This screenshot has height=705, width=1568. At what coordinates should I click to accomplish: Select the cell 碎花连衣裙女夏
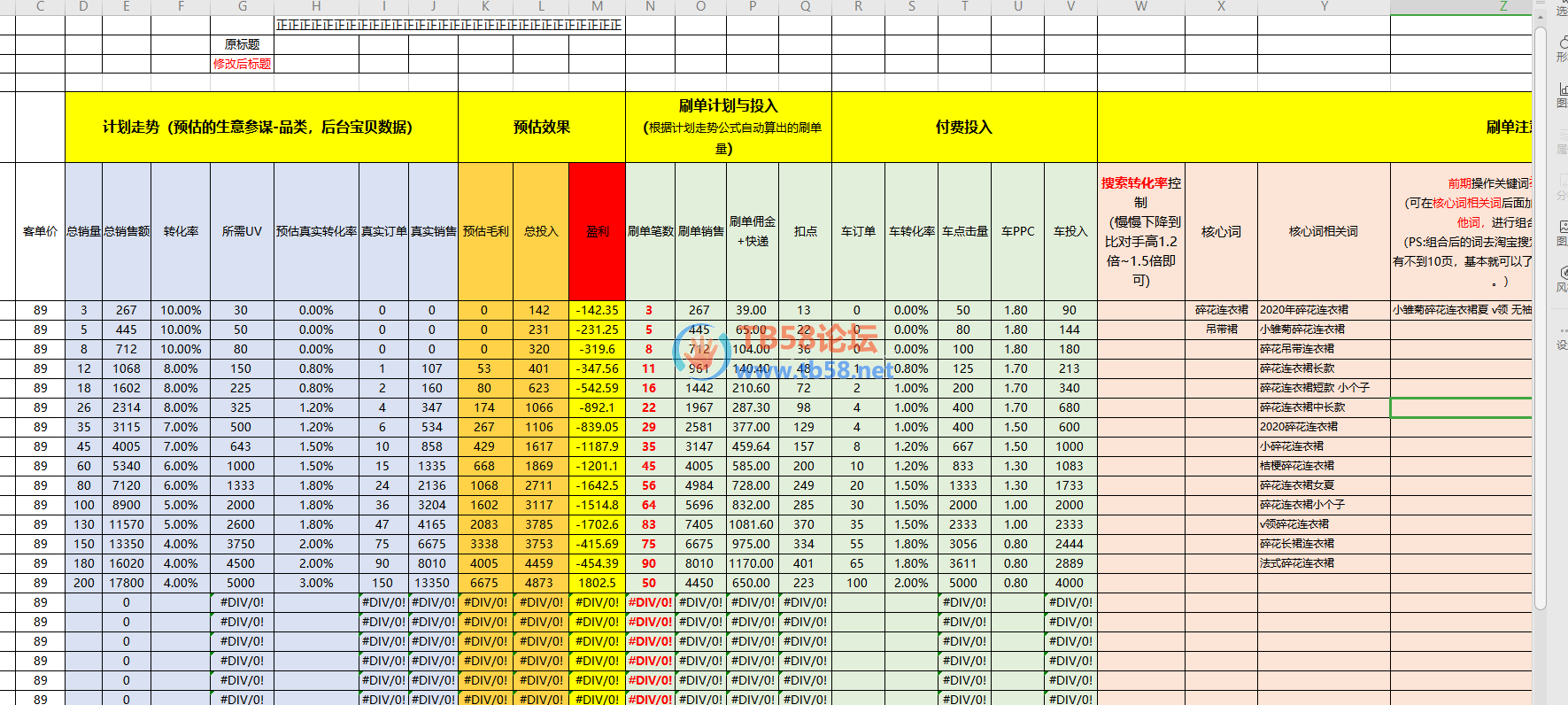[x=1324, y=485]
